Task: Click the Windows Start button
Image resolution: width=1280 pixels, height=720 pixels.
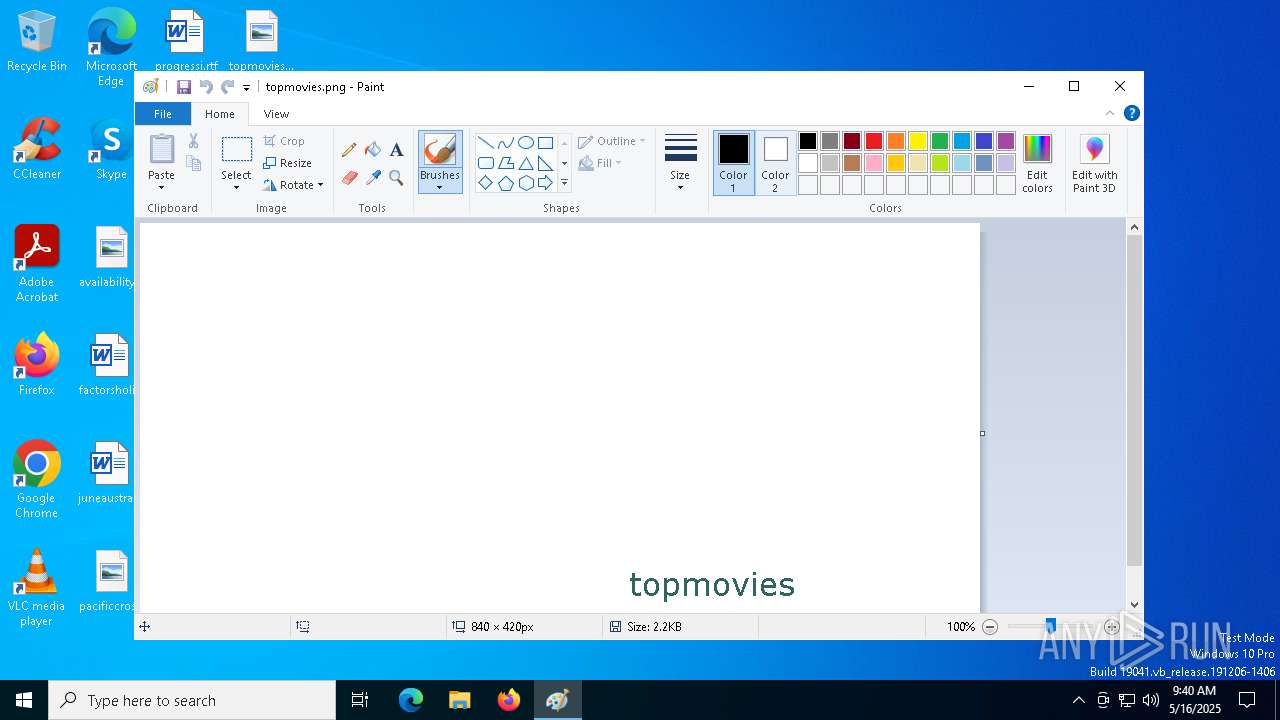Action: tap(24, 700)
